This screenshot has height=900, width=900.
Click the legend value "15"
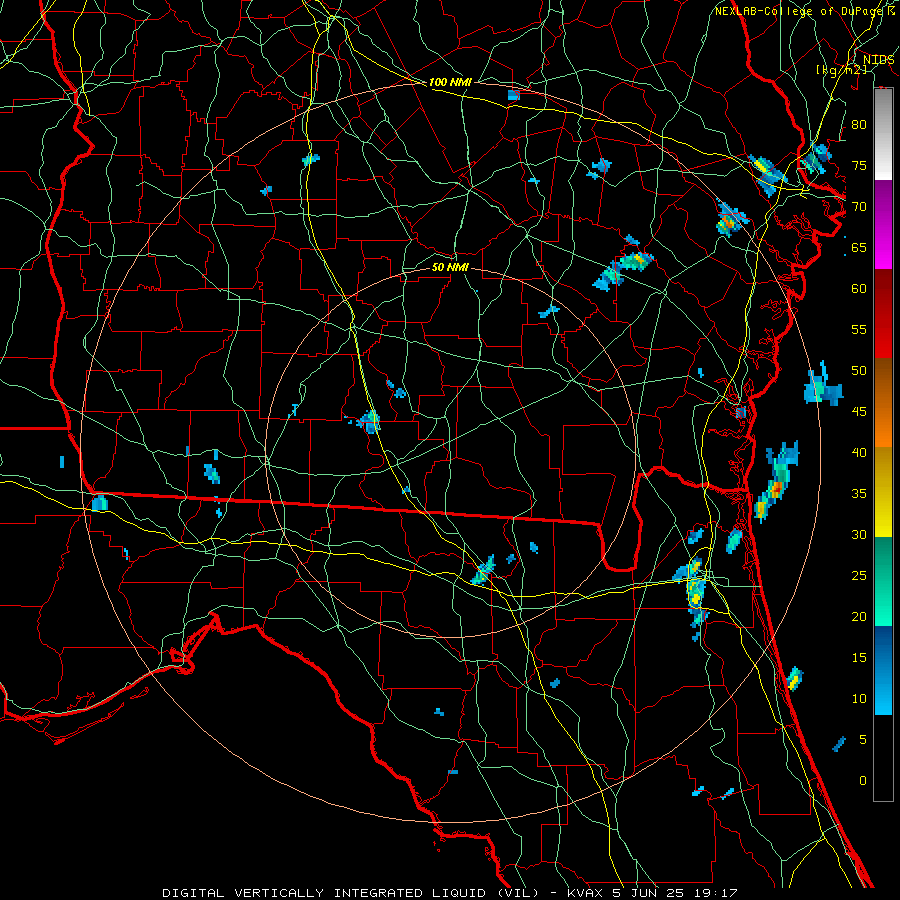point(859,658)
